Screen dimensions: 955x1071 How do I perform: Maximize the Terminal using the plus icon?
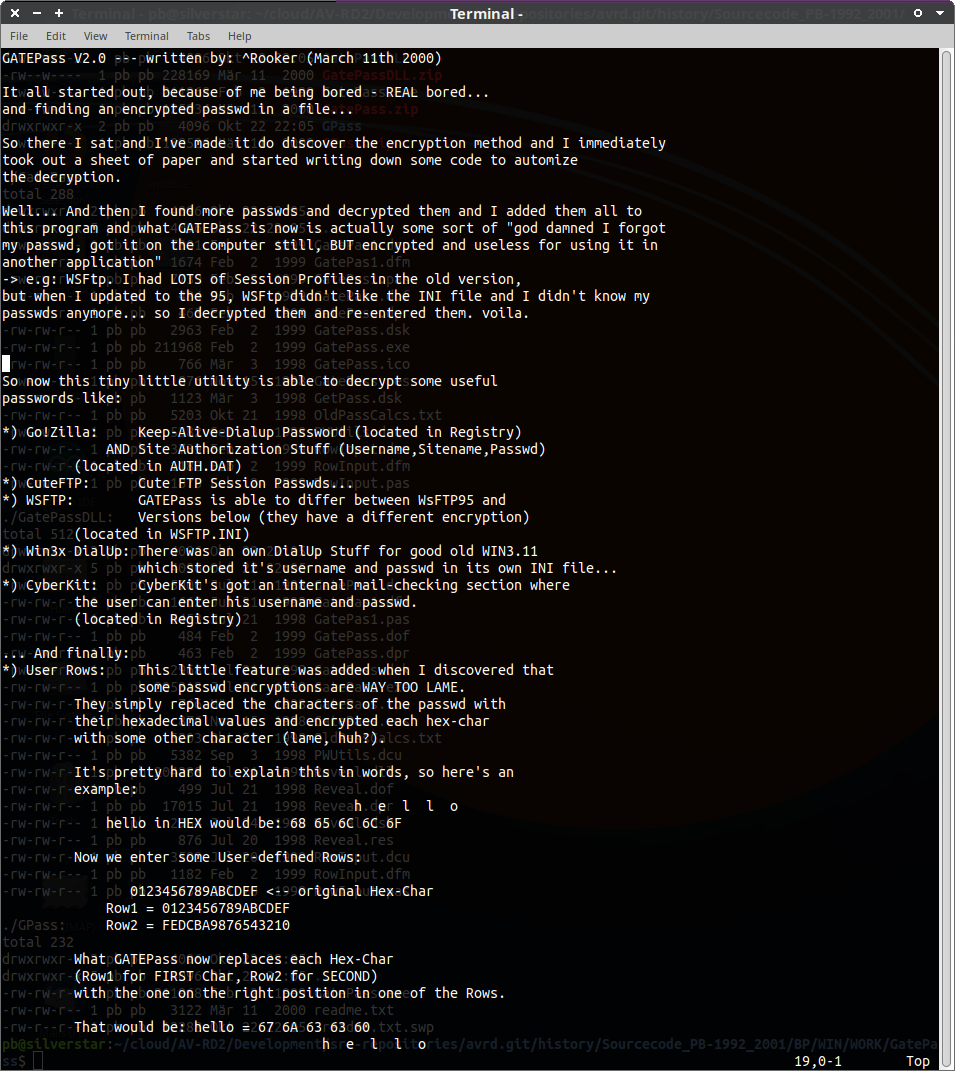point(59,13)
